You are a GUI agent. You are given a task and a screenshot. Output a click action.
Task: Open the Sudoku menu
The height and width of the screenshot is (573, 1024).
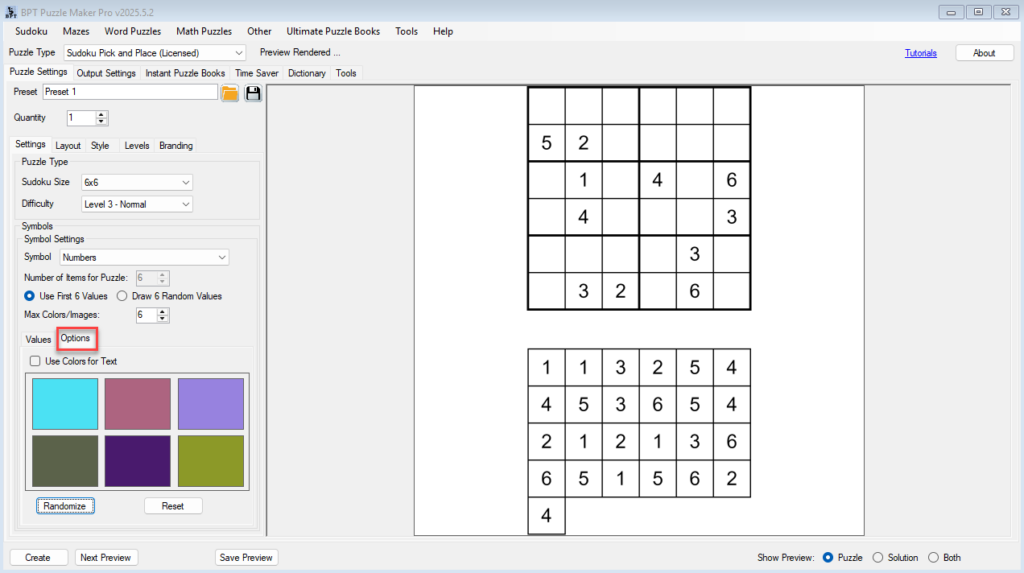pyautogui.click(x=31, y=31)
